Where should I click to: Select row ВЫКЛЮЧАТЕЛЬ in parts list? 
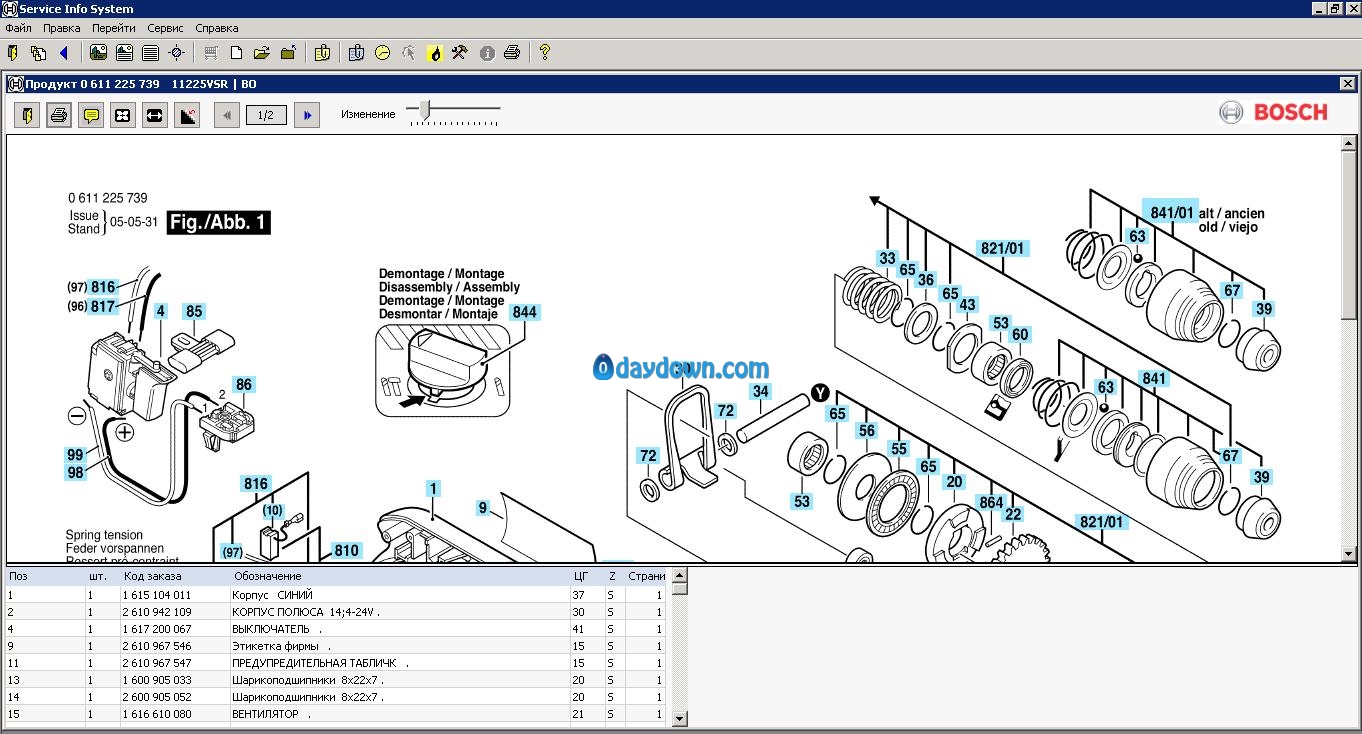(335, 629)
